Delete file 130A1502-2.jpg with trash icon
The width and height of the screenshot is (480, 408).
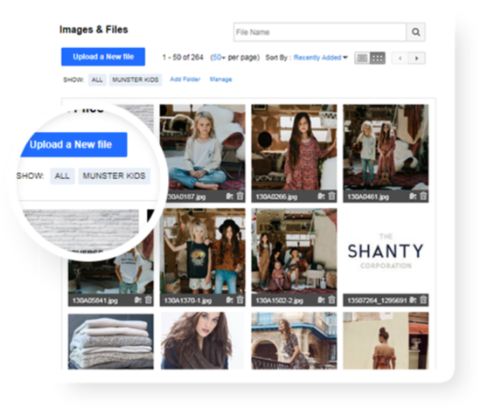click(x=332, y=300)
